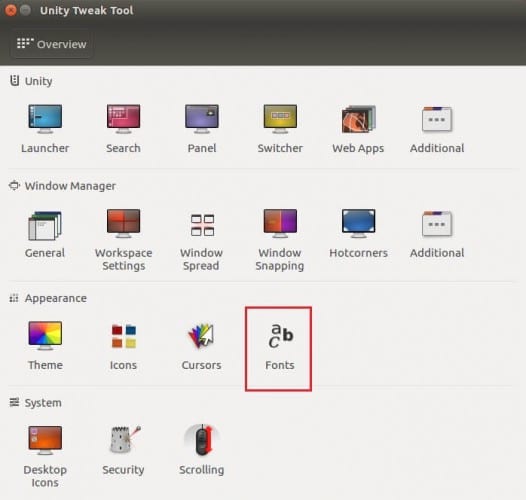Open Additional settings under Window Manager
Image resolution: width=526 pixels, height=500 pixels.
coord(437,224)
